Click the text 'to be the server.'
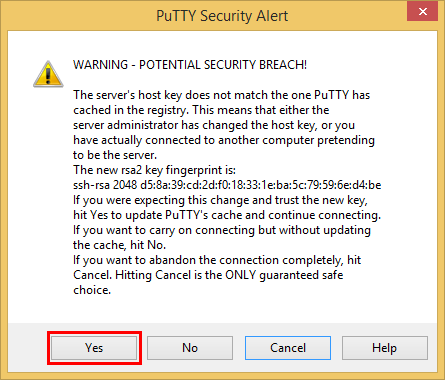 tap(115, 155)
